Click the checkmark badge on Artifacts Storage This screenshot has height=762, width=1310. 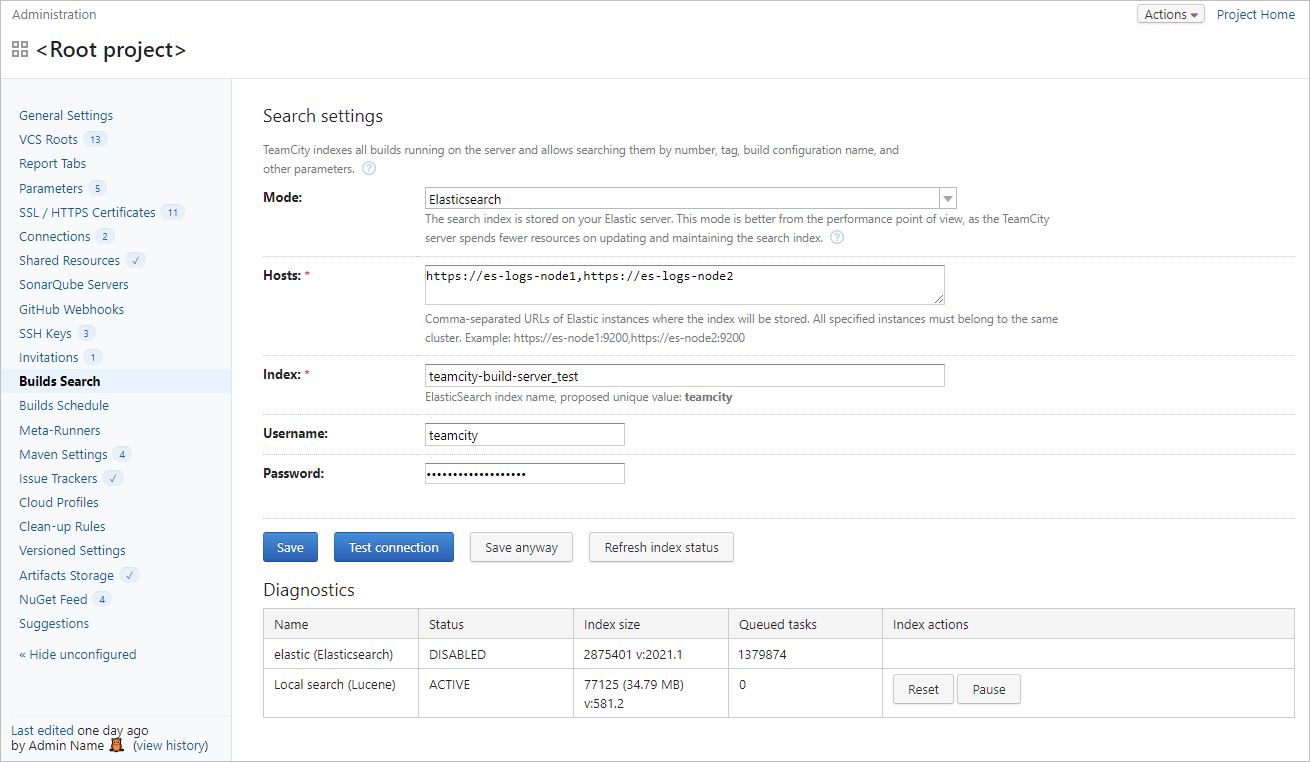point(129,575)
